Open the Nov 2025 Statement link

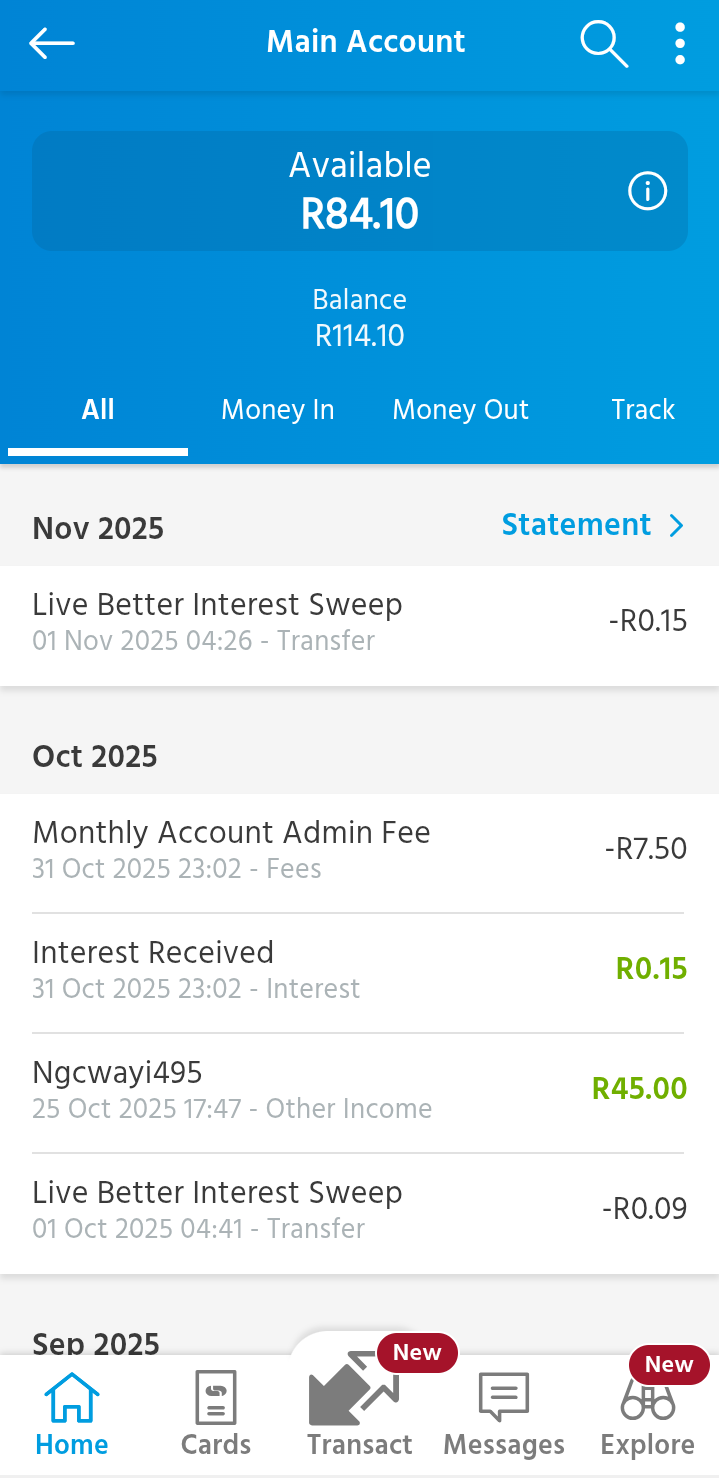coord(575,524)
